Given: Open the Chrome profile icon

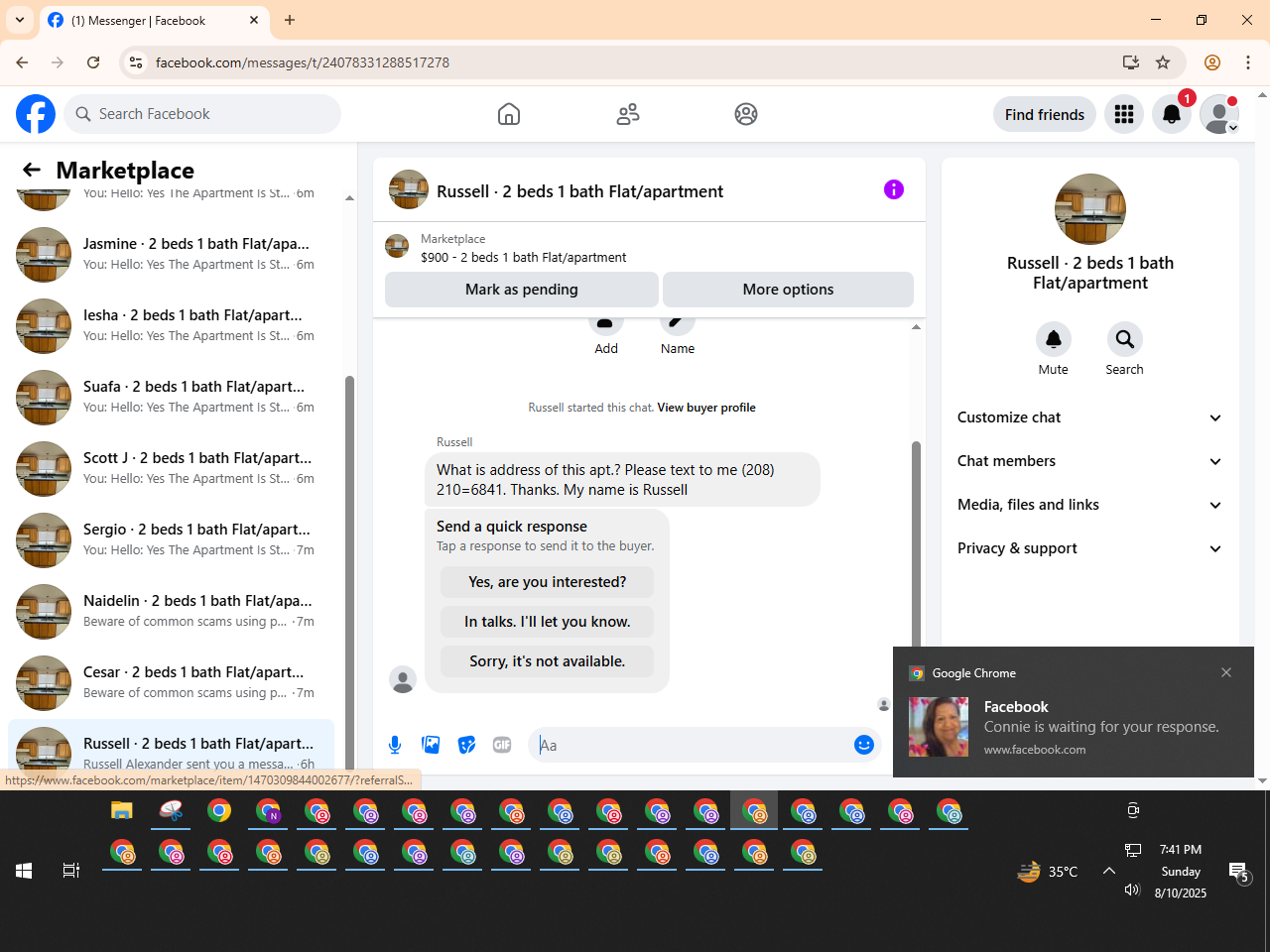Looking at the screenshot, I should tap(1212, 62).
